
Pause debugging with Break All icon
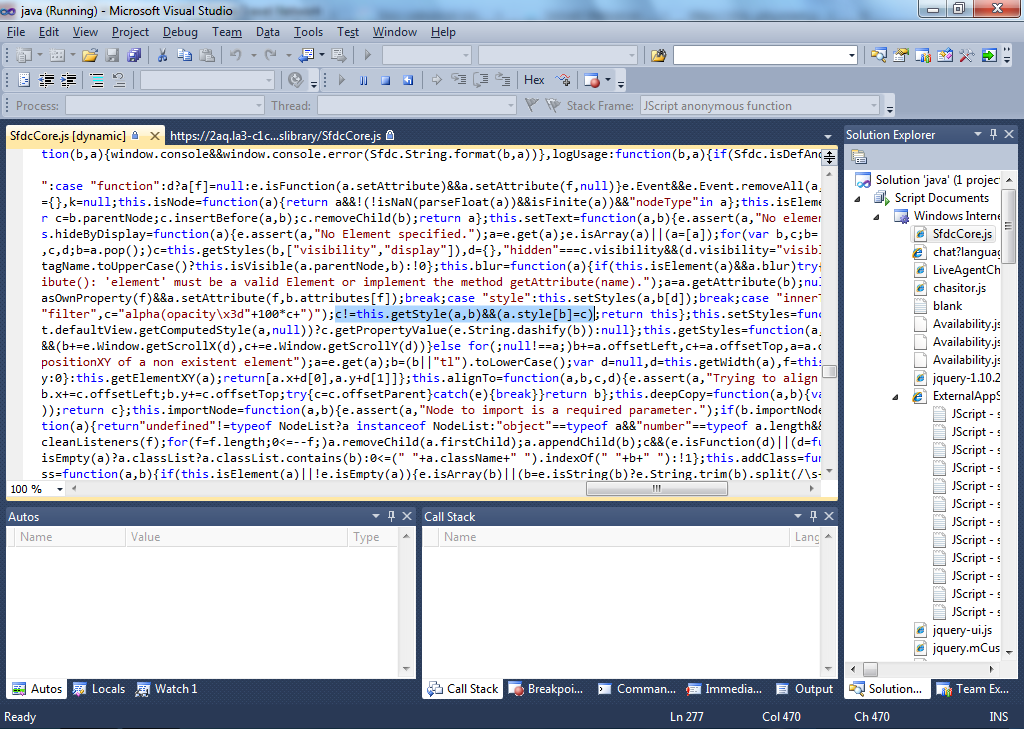[x=362, y=80]
